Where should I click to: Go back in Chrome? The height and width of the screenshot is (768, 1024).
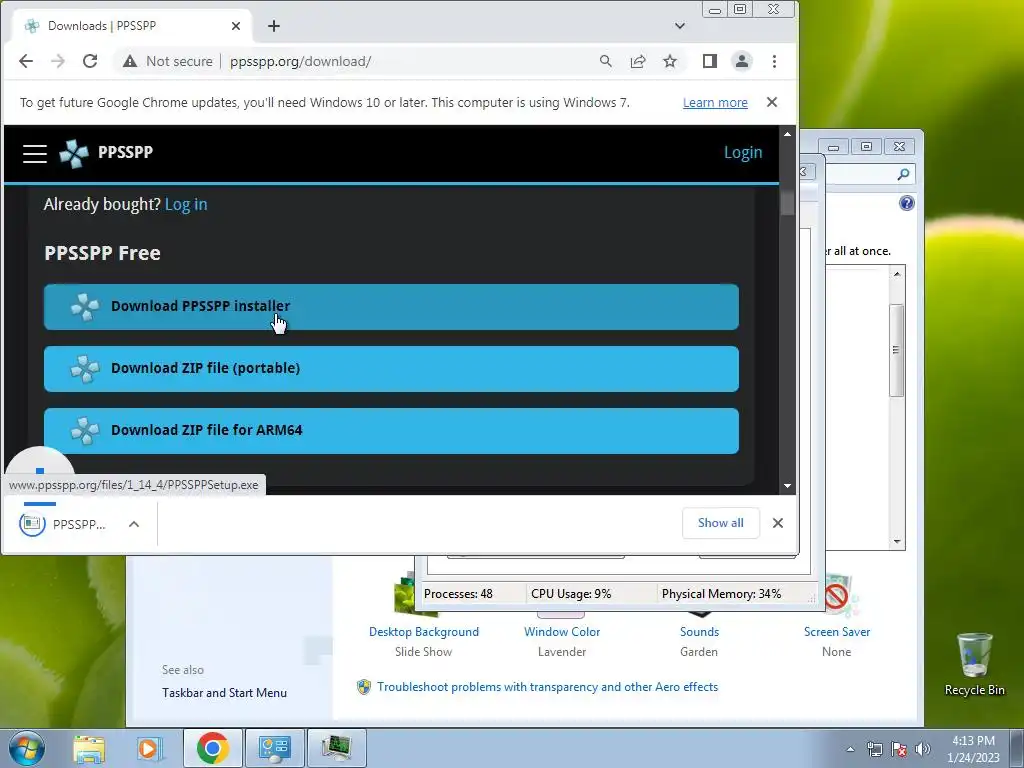(x=25, y=61)
